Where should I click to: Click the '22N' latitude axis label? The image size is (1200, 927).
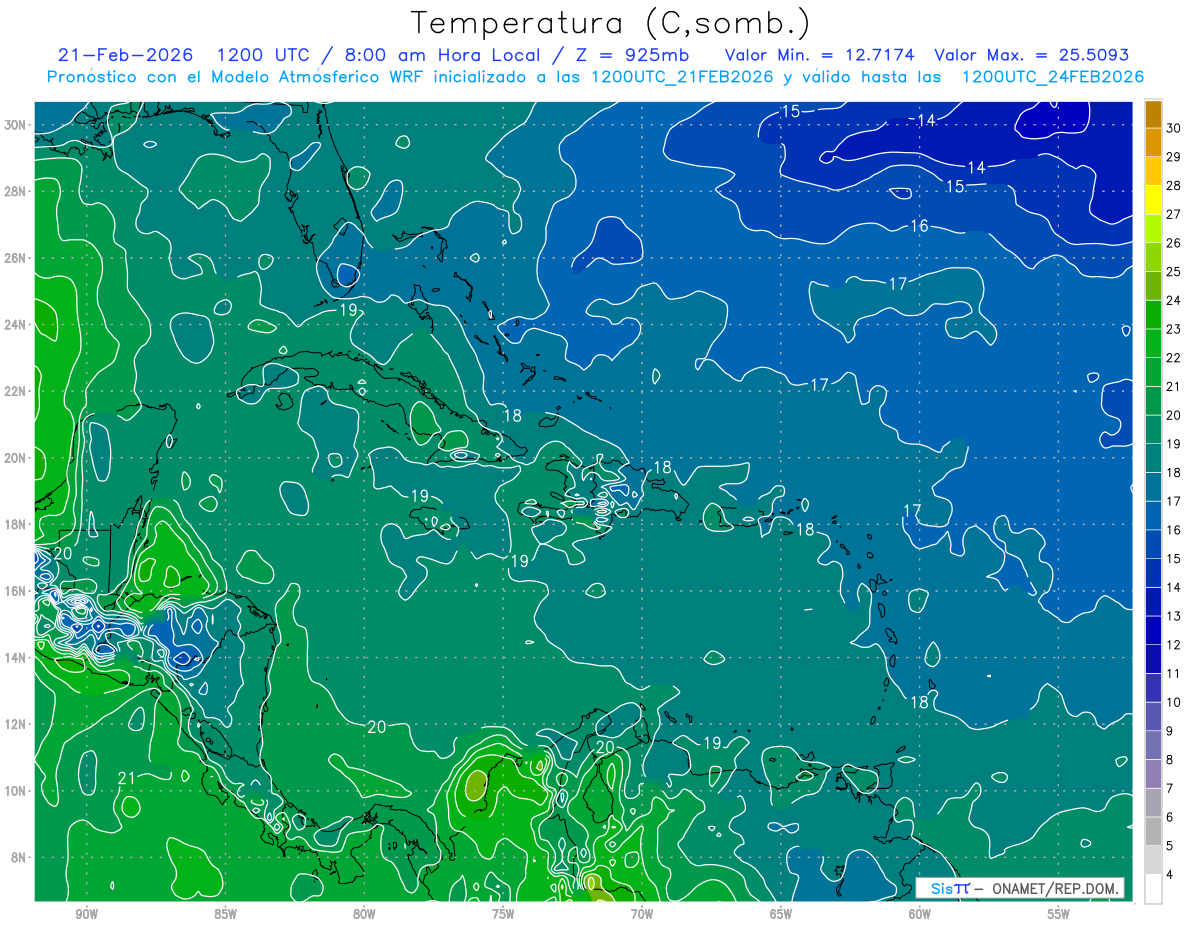[15, 391]
